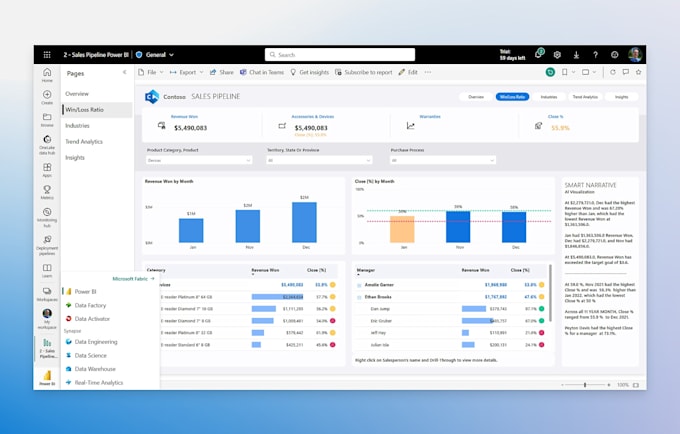The image size is (680, 434).
Task: Choose Data Activator in the switcher
Action: click(x=88, y=319)
